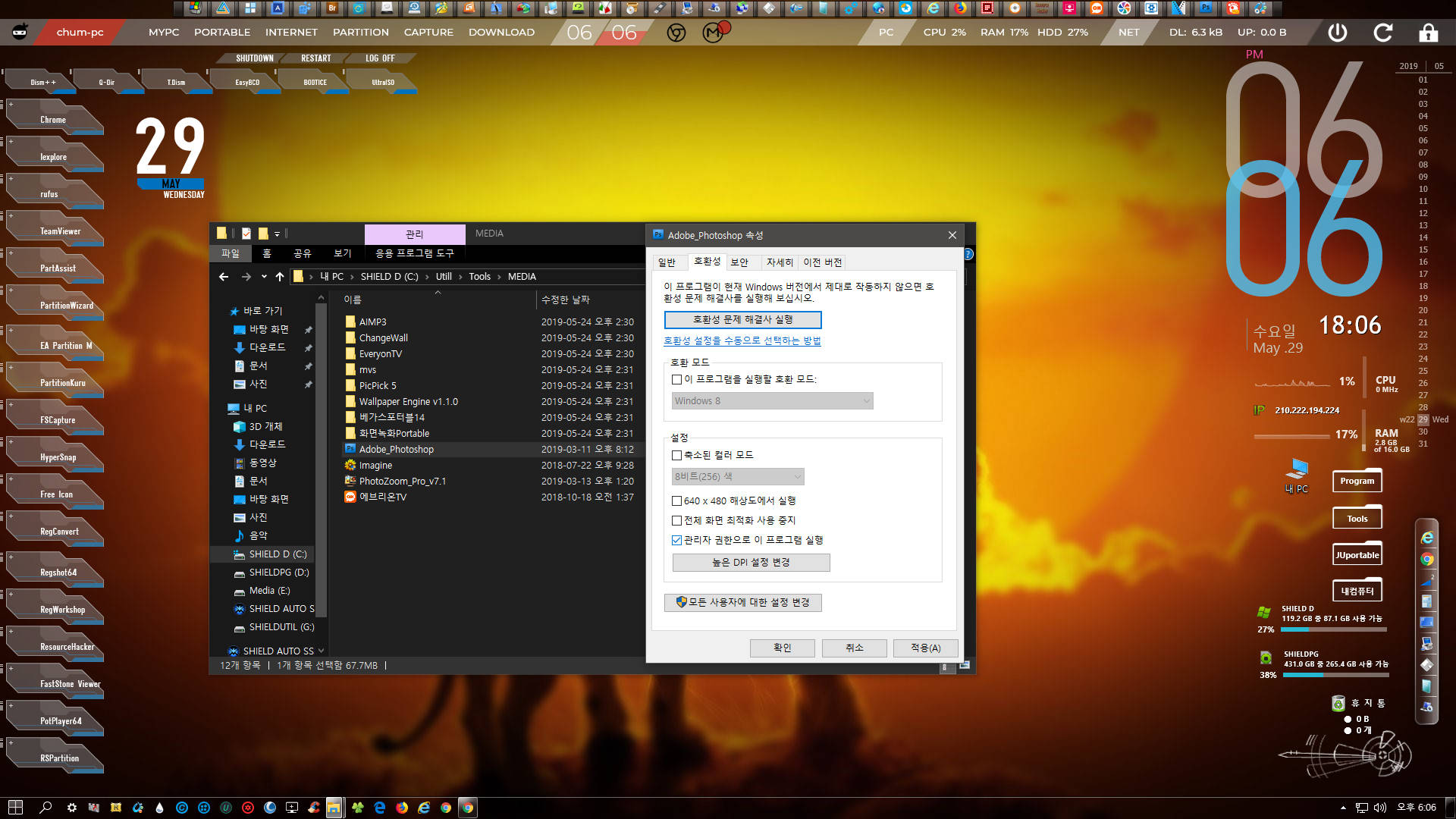Open Internet Explorer icon in top dock
The height and width of the screenshot is (819, 1456).
coord(933,8)
